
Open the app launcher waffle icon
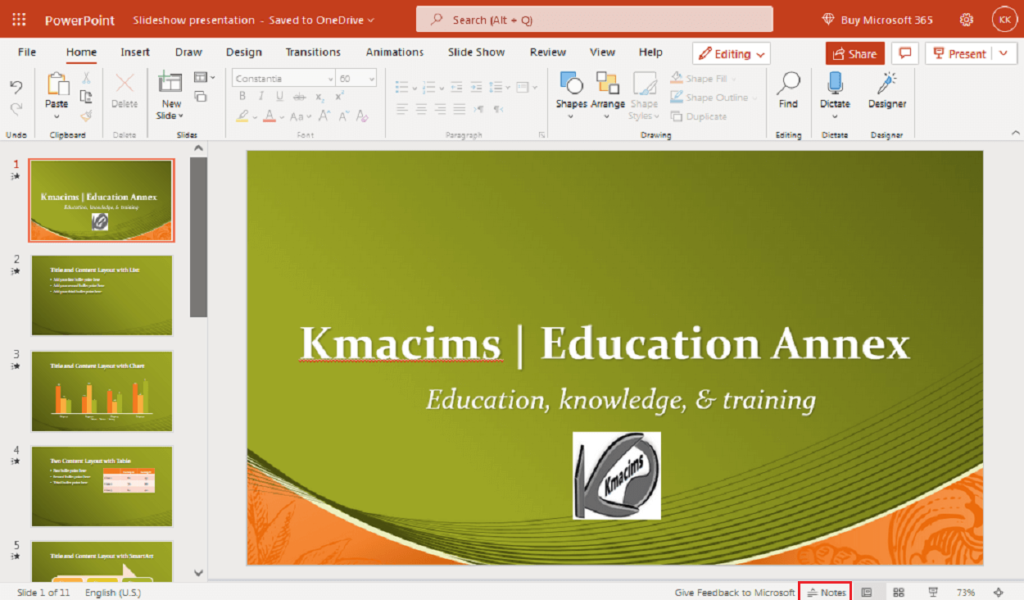pos(19,20)
